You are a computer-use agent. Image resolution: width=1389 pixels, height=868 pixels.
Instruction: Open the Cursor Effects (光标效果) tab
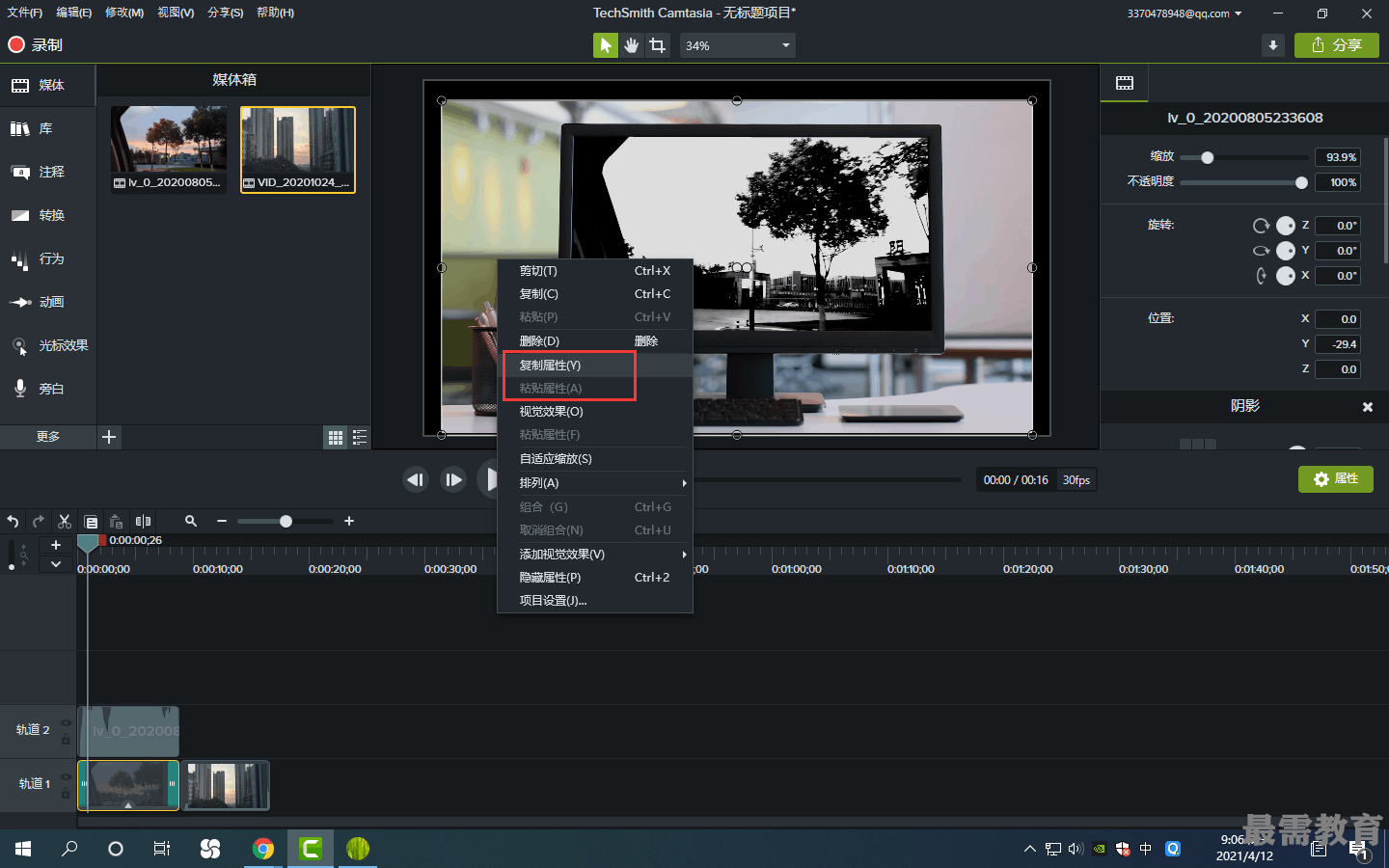pyautogui.click(x=47, y=345)
